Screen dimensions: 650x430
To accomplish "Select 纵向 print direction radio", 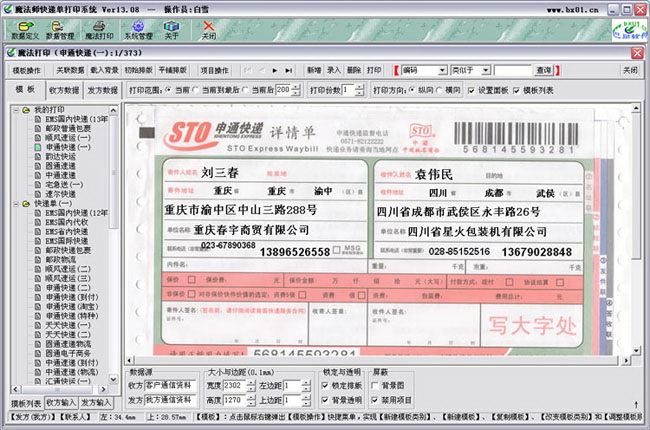I will click(x=412, y=90).
